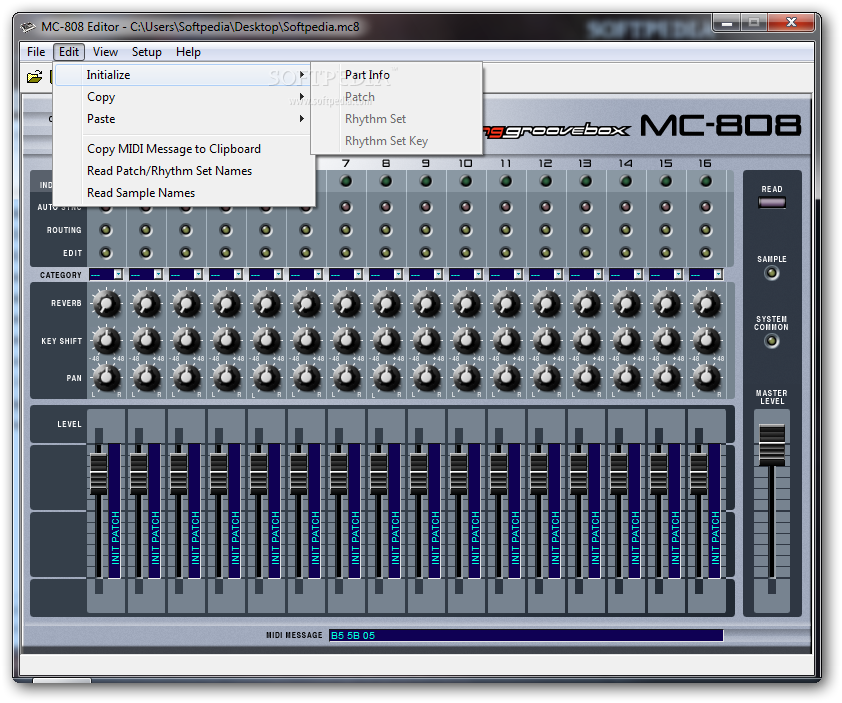This screenshot has height=703, width=842.
Task: Click the Level fader for part 13
Action: (578, 474)
